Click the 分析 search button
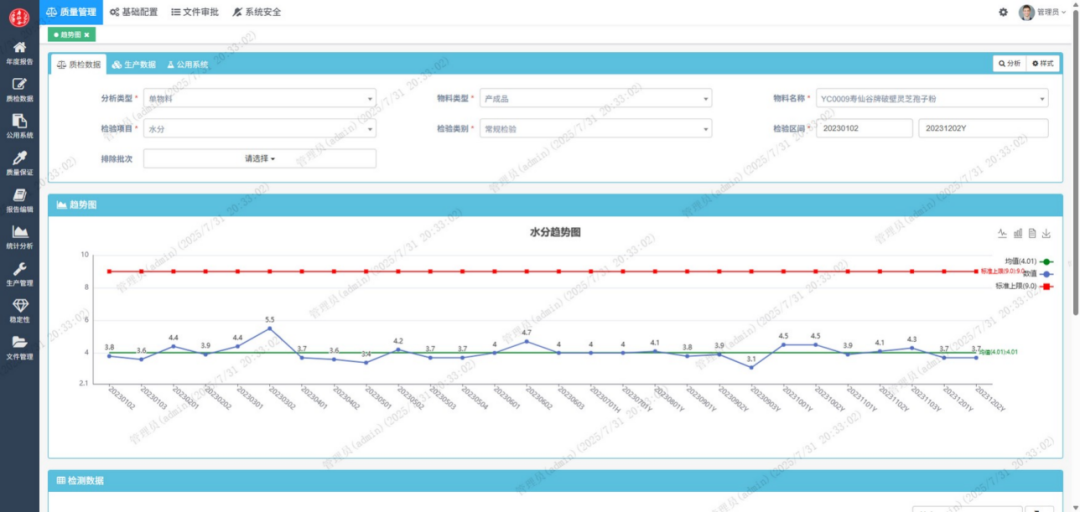 coord(1008,63)
